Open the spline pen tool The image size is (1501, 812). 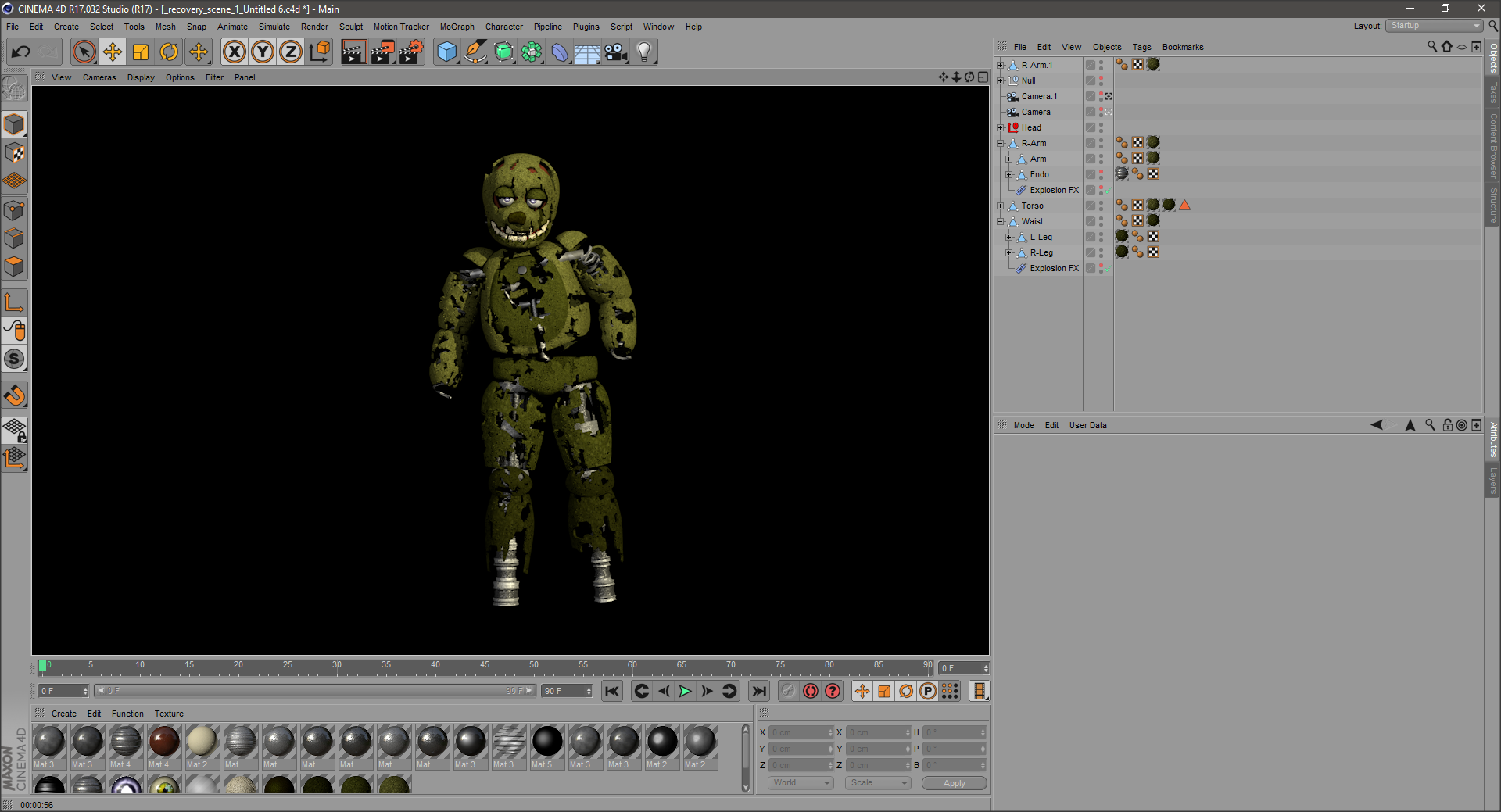(x=475, y=52)
